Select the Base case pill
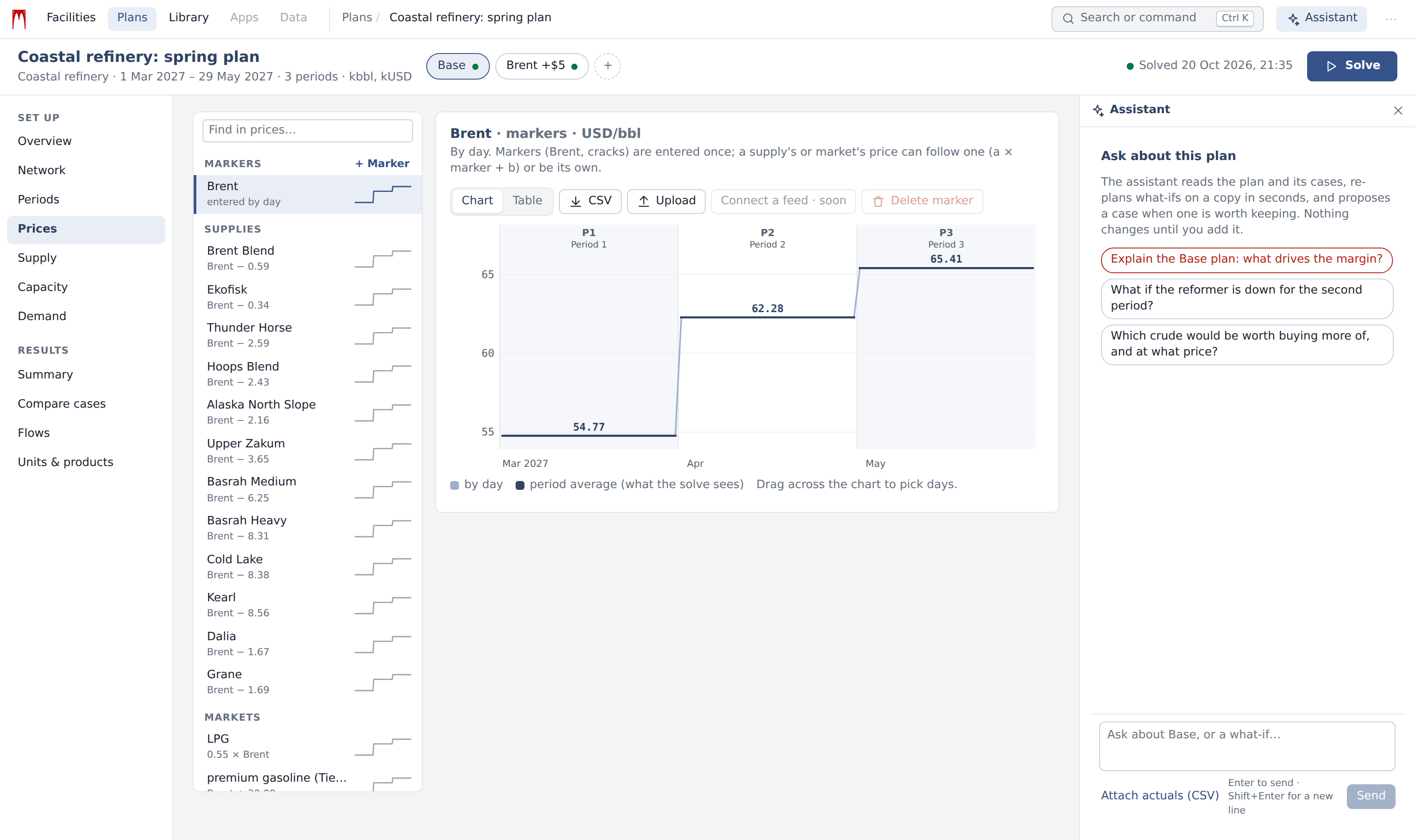The height and width of the screenshot is (840, 1415). coord(457,66)
